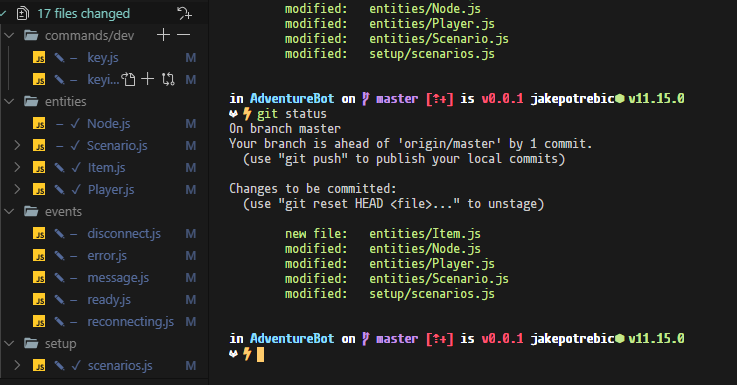The width and height of the screenshot is (737, 385).
Task: Expand the Scenario.js row chevron
Action: 17,146
